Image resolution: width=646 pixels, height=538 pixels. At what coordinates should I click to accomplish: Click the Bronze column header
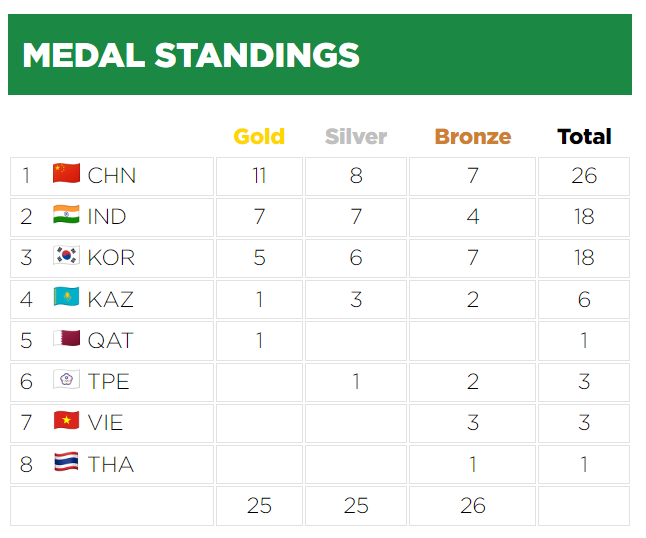pyautogui.click(x=472, y=137)
